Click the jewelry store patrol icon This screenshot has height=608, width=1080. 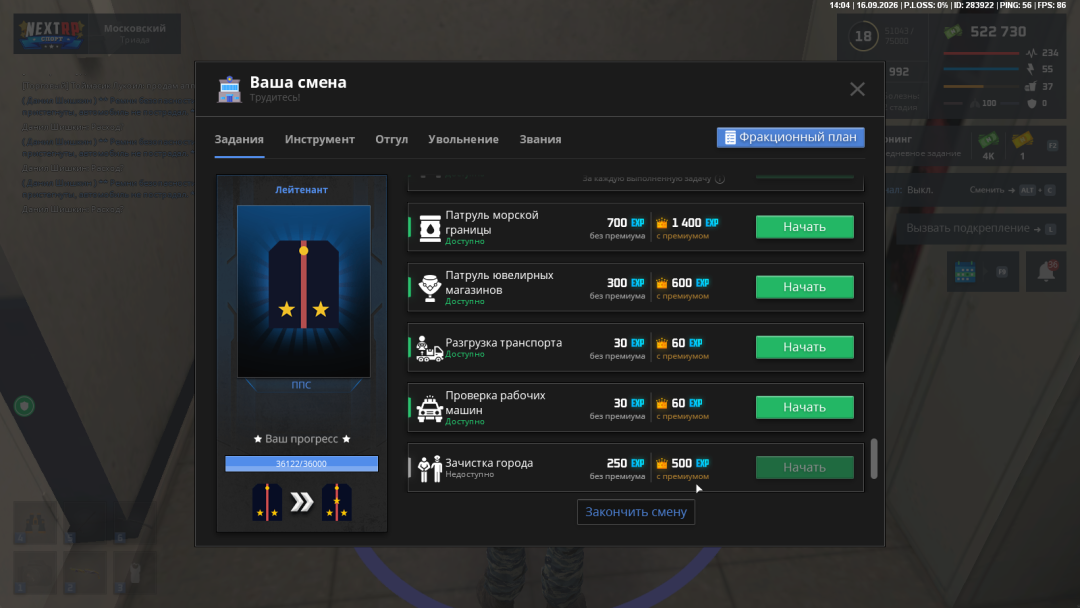pos(430,287)
